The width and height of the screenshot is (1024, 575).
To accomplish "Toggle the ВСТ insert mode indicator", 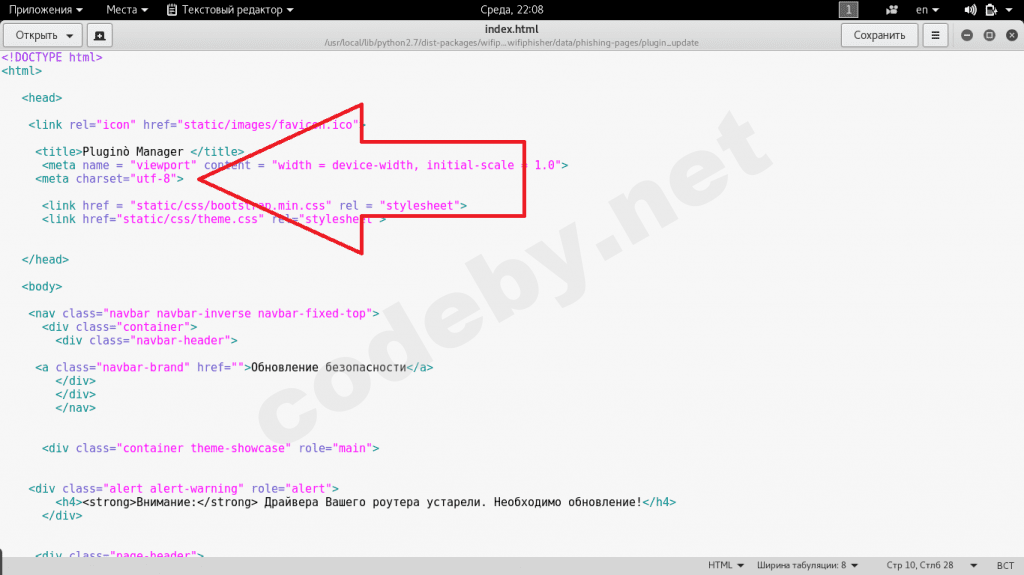I will point(1005,565).
